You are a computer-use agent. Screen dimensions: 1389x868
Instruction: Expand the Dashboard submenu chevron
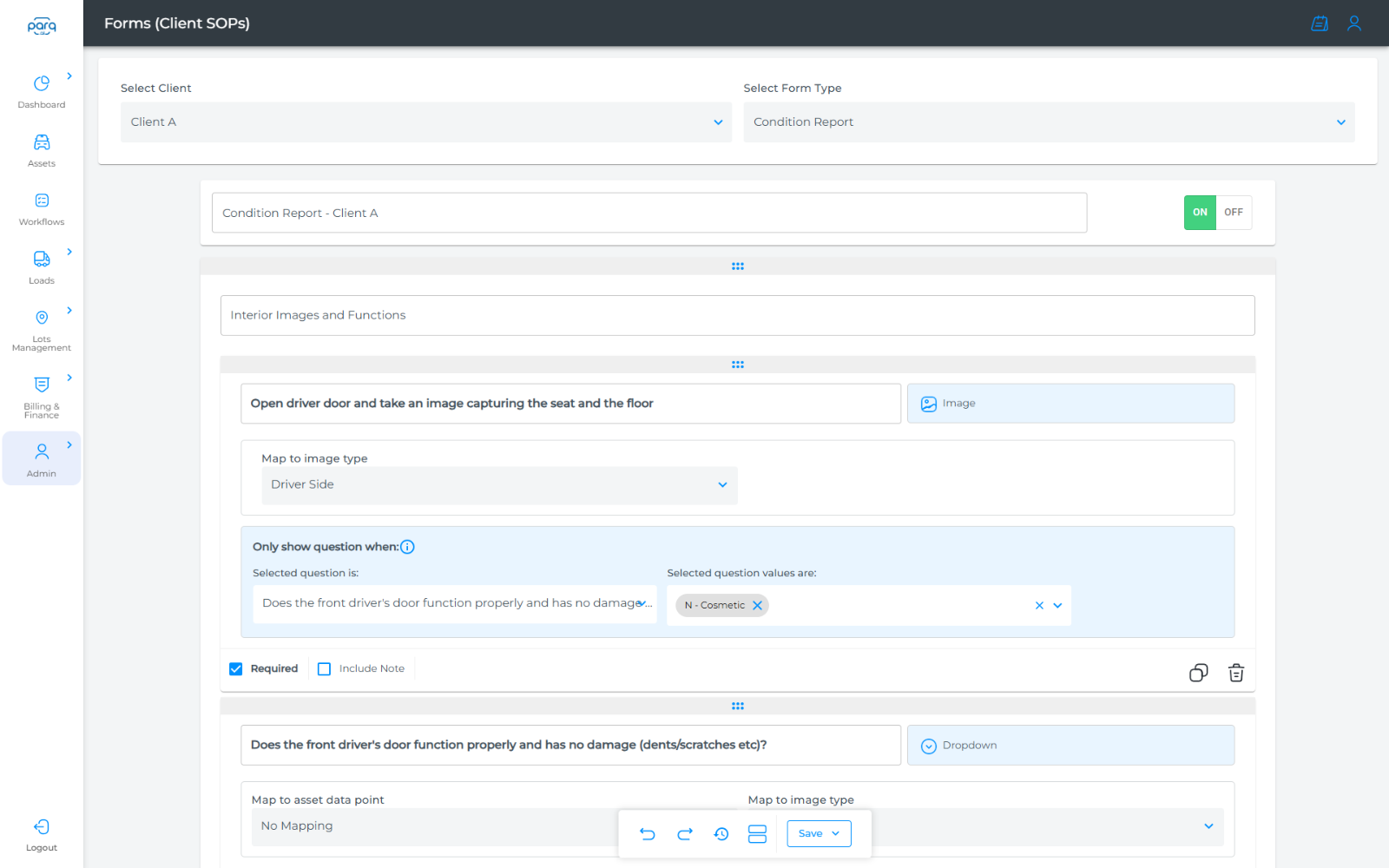(x=69, y=76)
